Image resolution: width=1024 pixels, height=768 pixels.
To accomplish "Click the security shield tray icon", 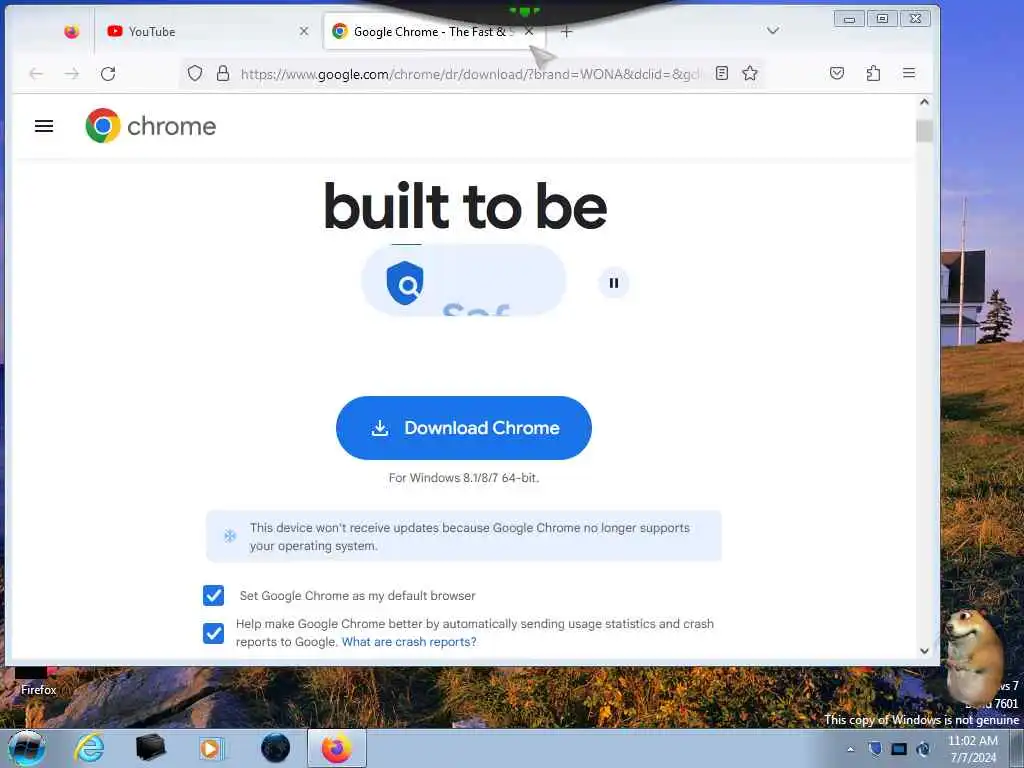I will pyautogui.click(x=875, y=748).
